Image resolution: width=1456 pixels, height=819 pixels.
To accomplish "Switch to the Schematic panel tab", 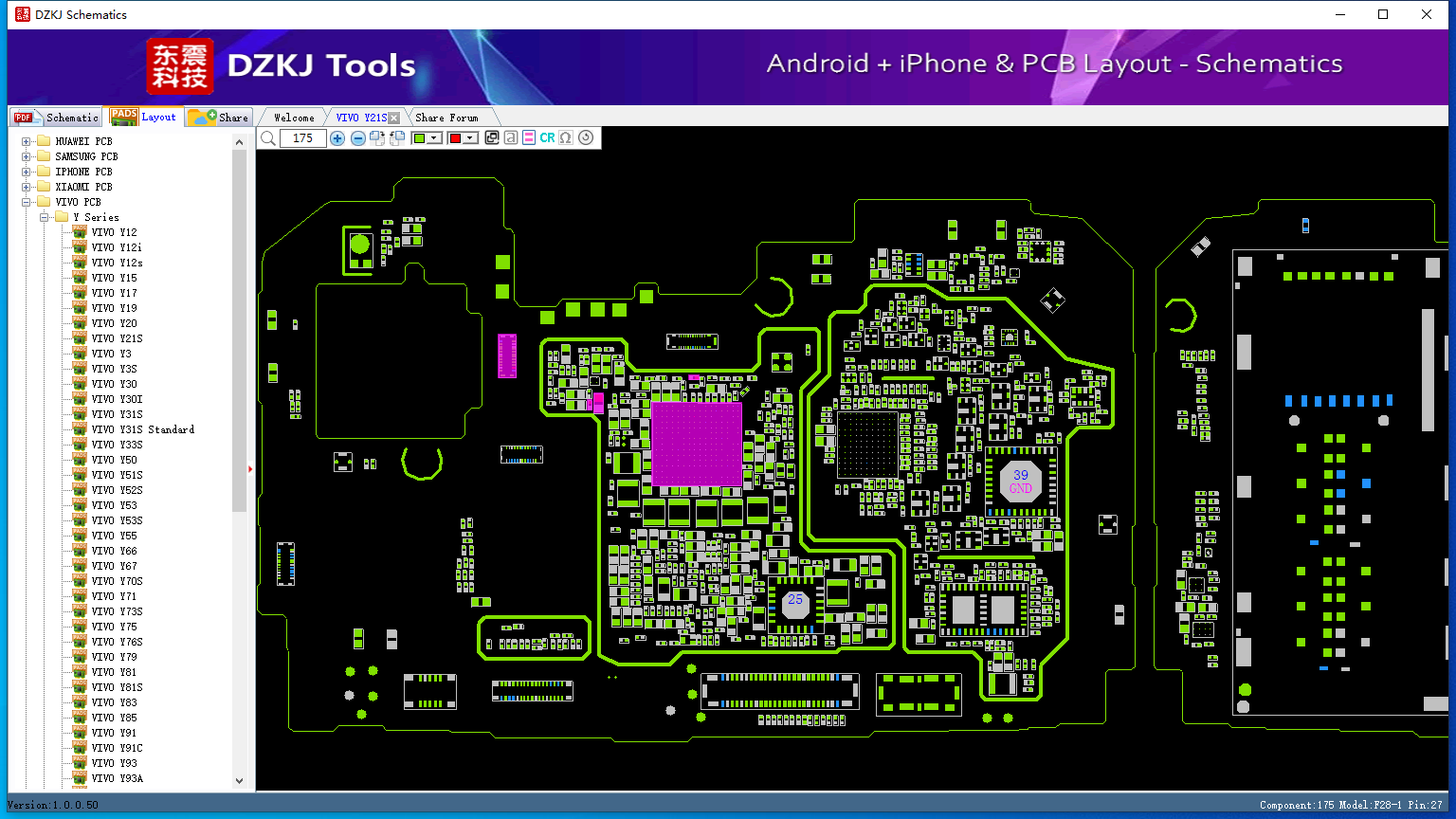I will click(x=55, y=117).
